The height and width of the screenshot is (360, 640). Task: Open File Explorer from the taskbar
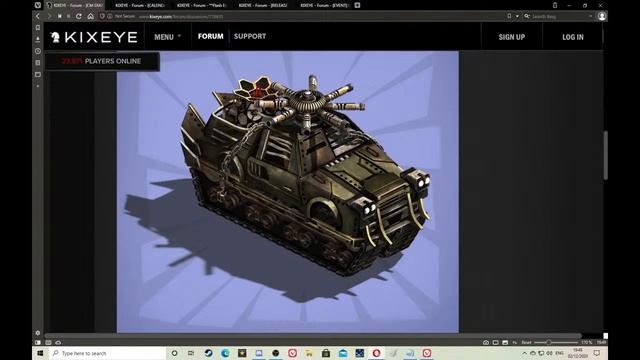pos(309,353)
